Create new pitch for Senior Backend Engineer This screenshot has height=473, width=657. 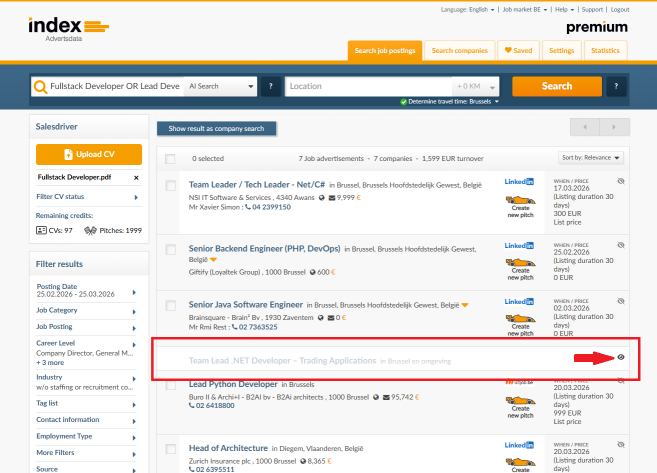tap(520, 270)
